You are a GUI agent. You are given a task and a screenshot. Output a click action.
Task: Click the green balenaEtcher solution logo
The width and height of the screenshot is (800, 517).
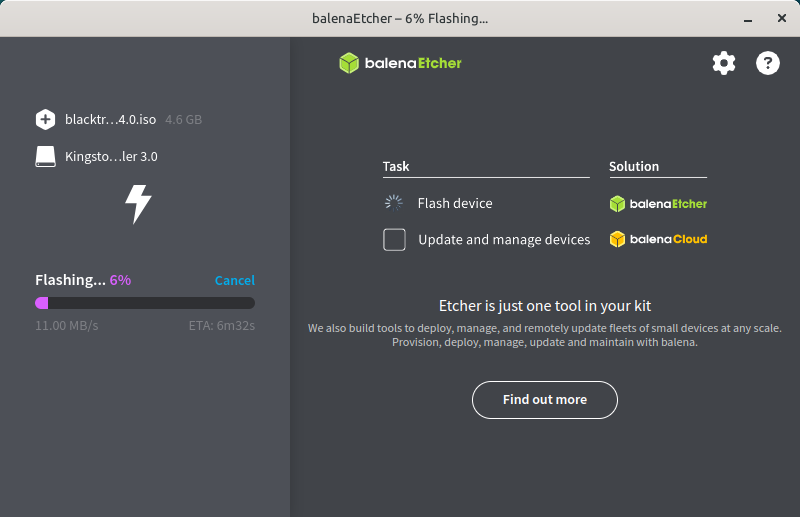(658, 204)
